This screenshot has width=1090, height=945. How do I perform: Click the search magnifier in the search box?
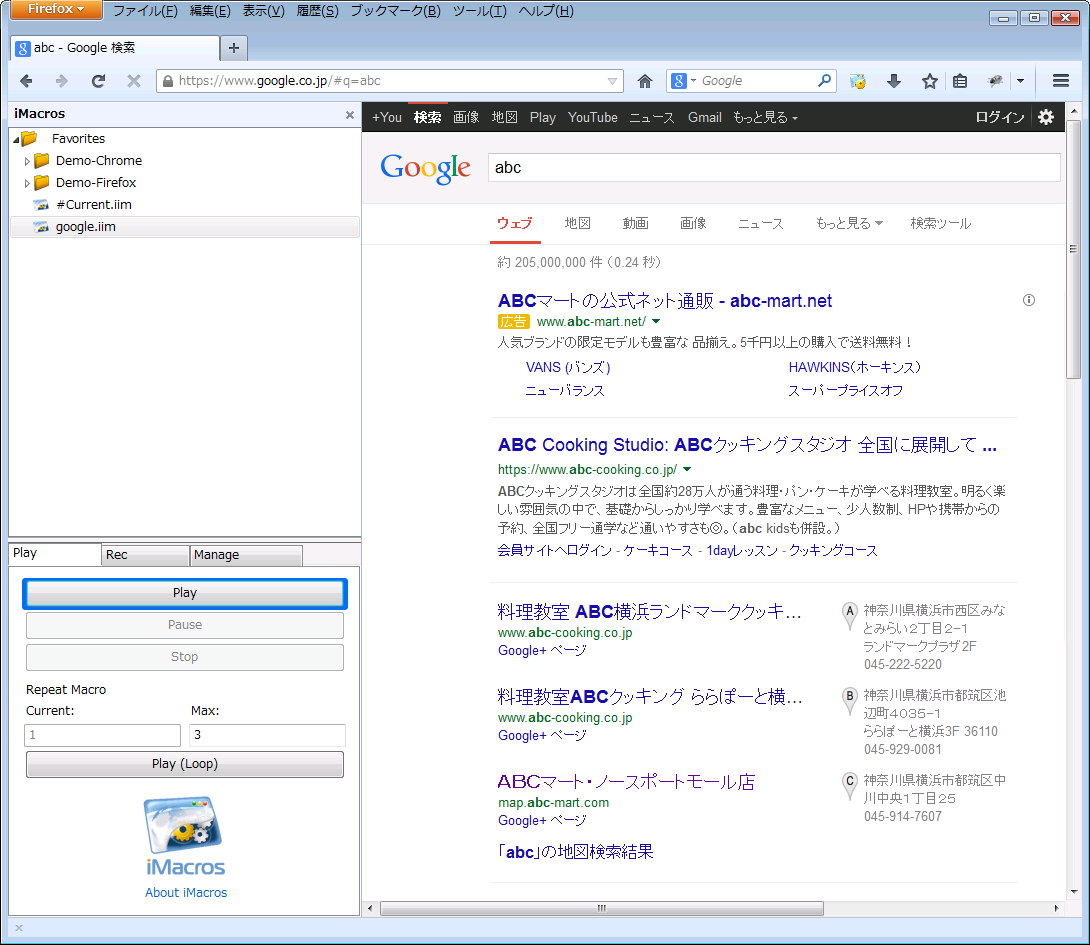click(x=824, y=81)
